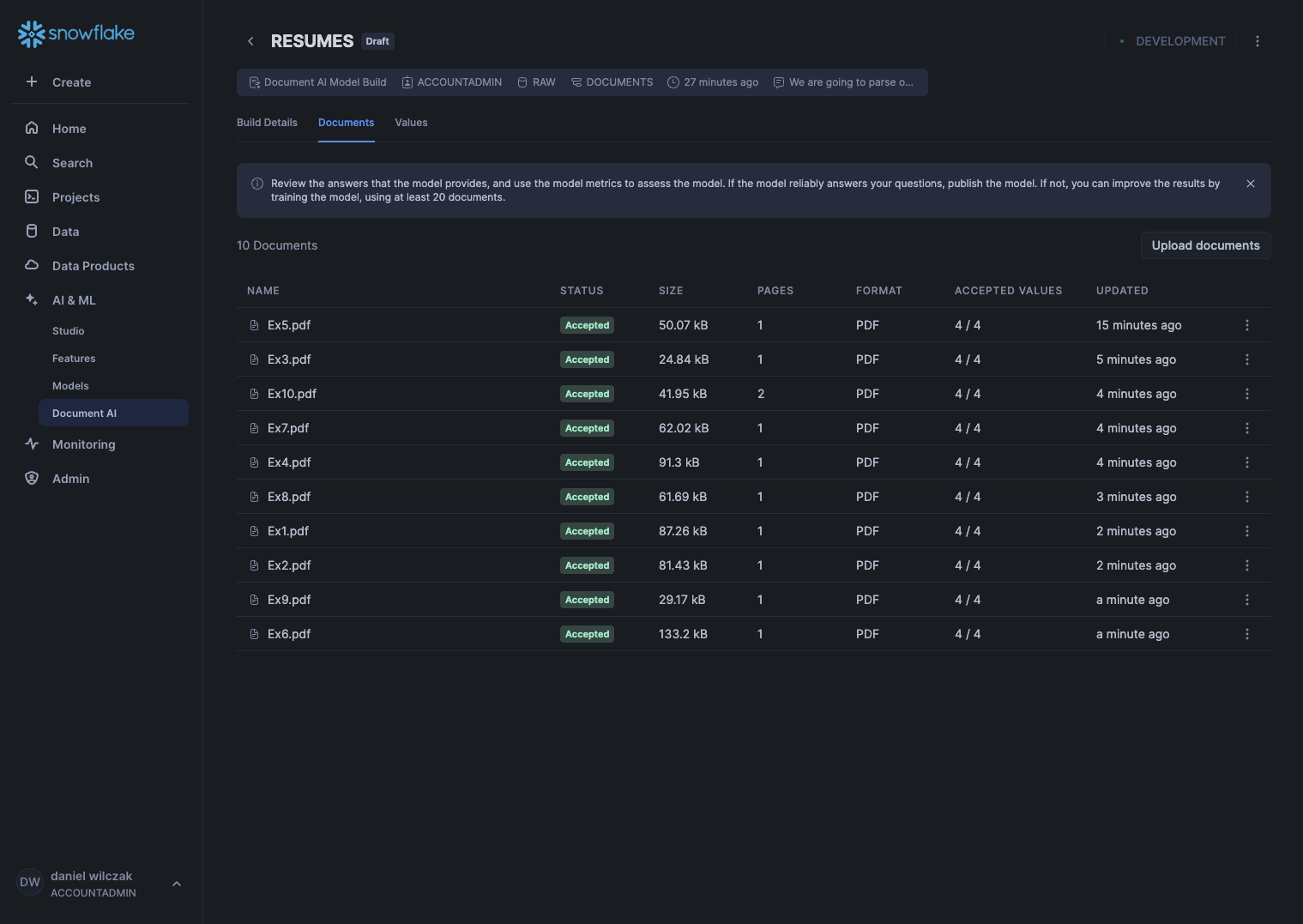Click the Monitoring pulse icon
Screen dimensions: 1303x924
click(x=32, y=444)
